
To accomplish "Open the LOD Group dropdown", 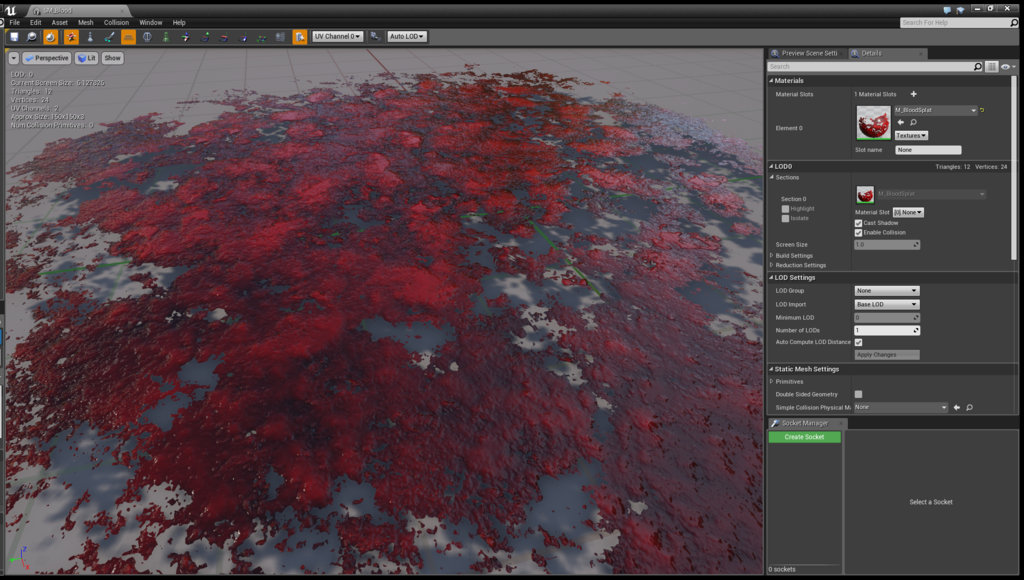I will tap(887, 291).
